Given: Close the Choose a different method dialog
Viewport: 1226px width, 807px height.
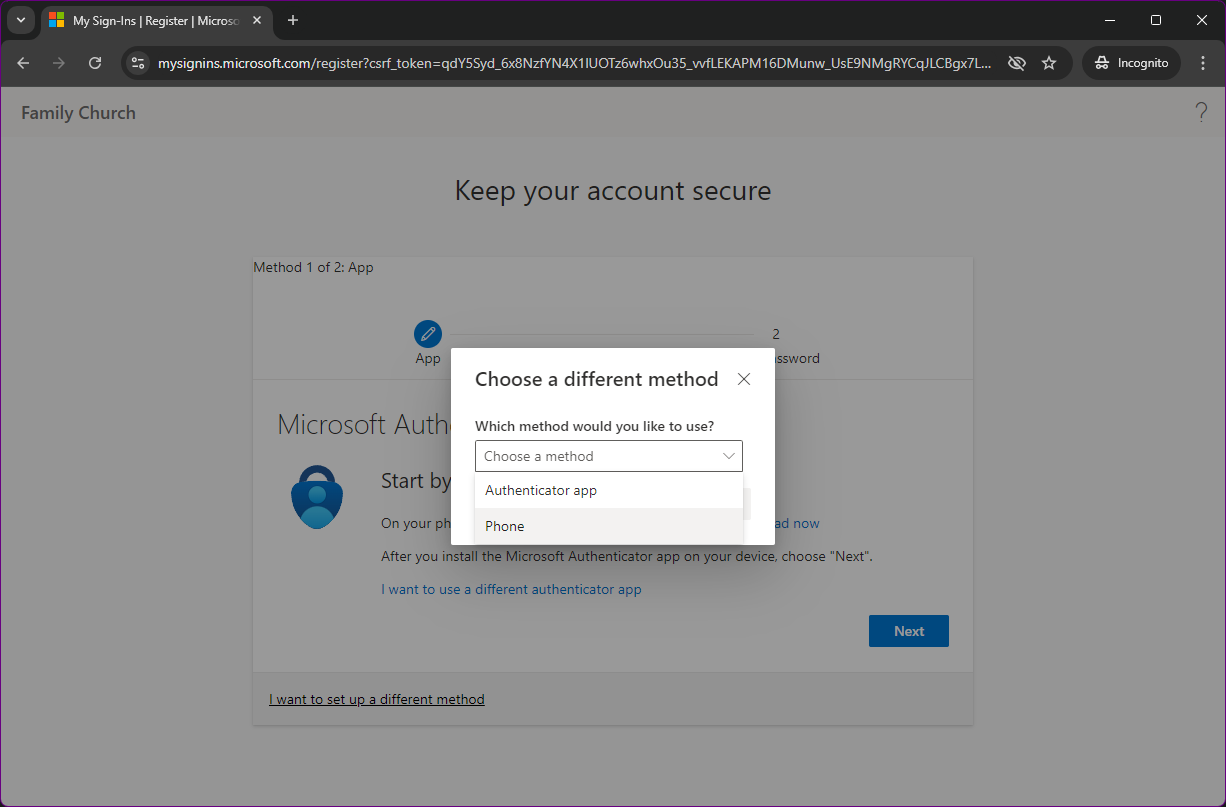Looking at the screenshot, I should coord(743,379).
